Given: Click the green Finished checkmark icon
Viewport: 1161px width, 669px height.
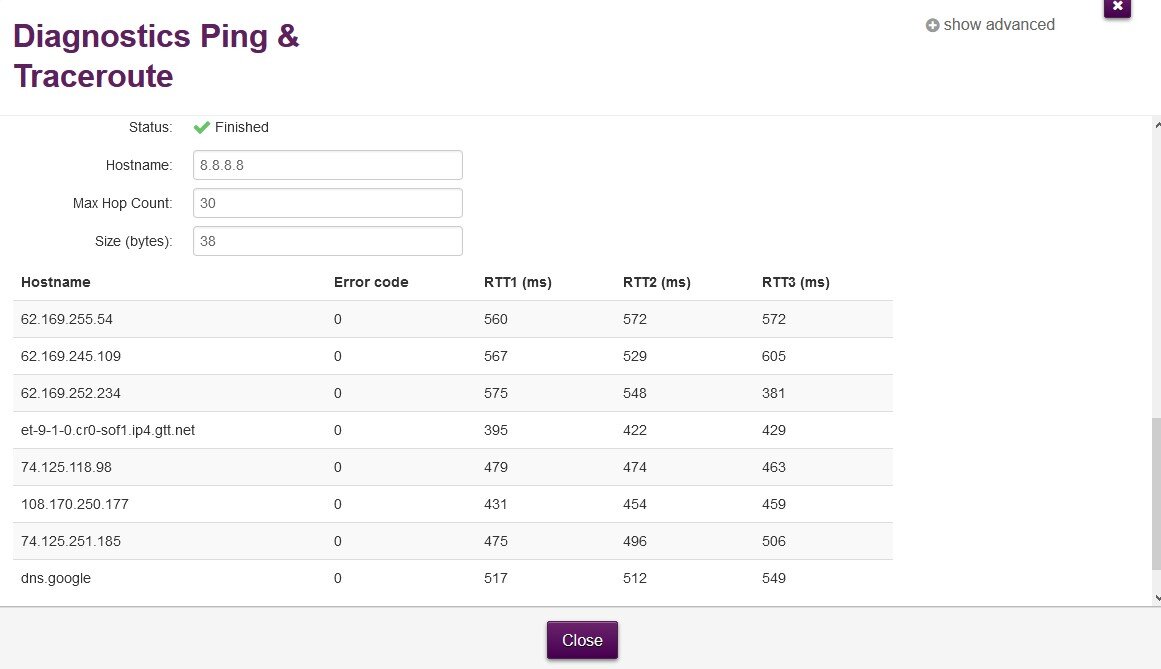Looking at the screenshot, I should click(x=201, y=127).
